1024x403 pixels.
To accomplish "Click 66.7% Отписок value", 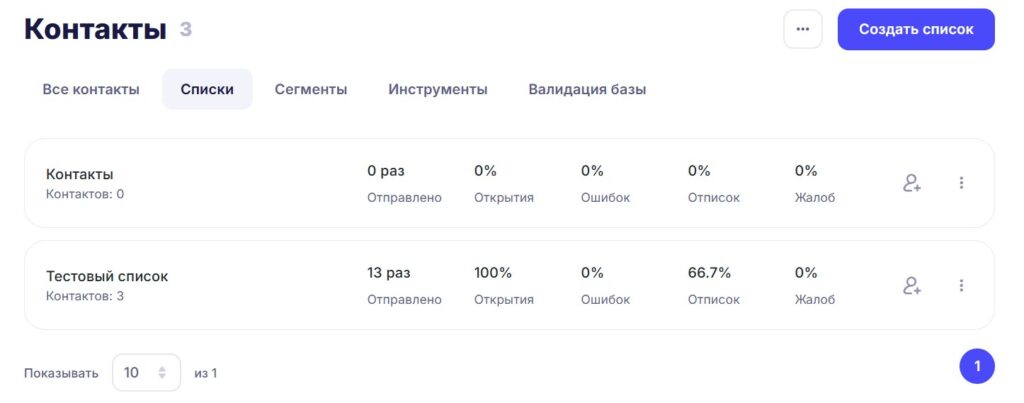I will (x=709, y=273).
